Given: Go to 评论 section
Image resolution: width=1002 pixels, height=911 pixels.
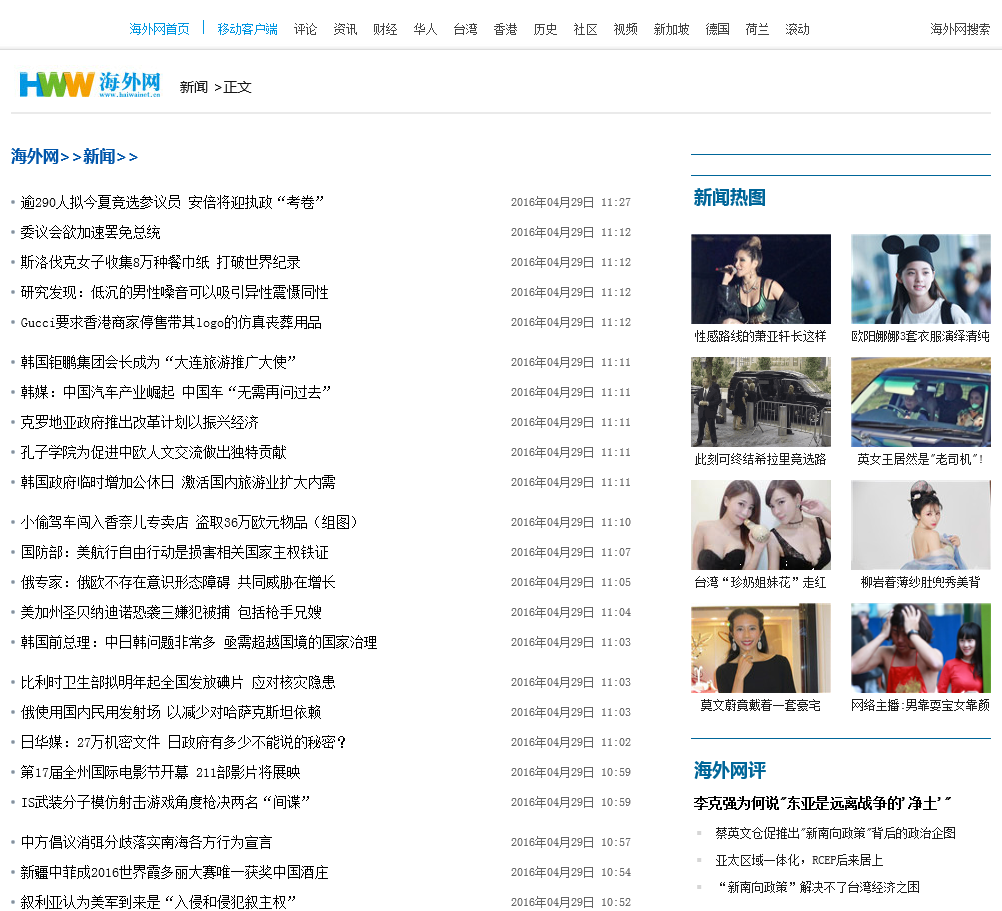Looking at the screenshot, I should pyautogui.click(x=305, y=29).
